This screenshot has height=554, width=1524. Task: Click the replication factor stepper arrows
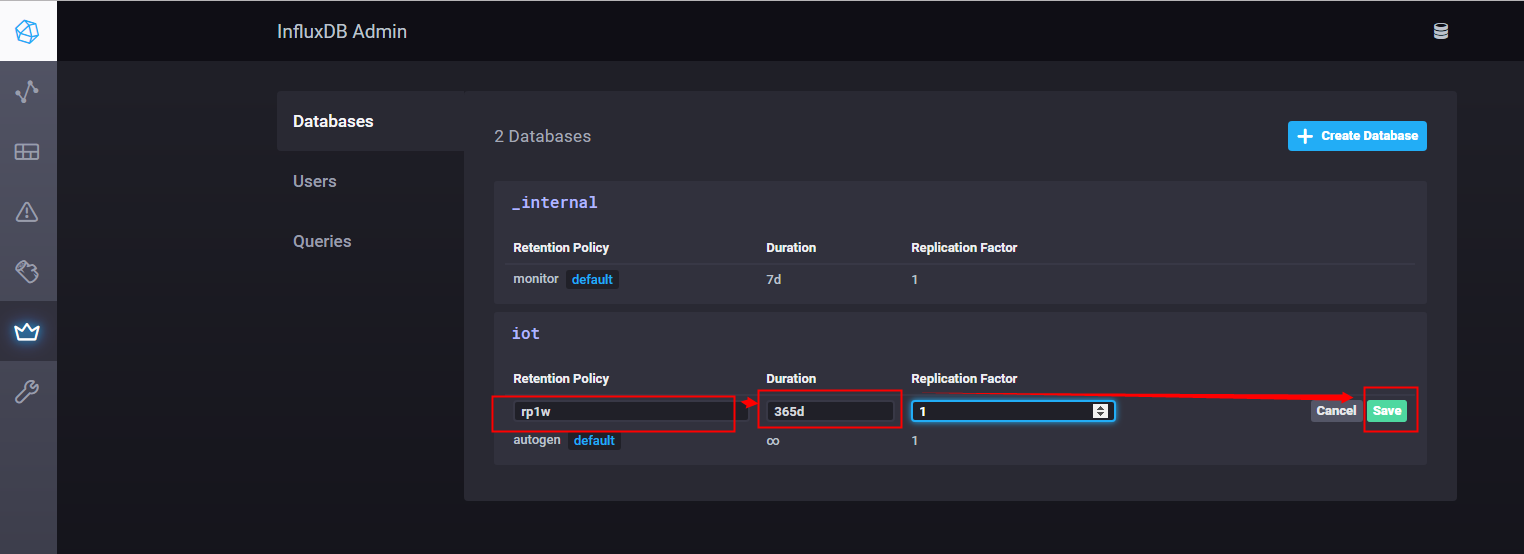click(x=1101, y=411)
